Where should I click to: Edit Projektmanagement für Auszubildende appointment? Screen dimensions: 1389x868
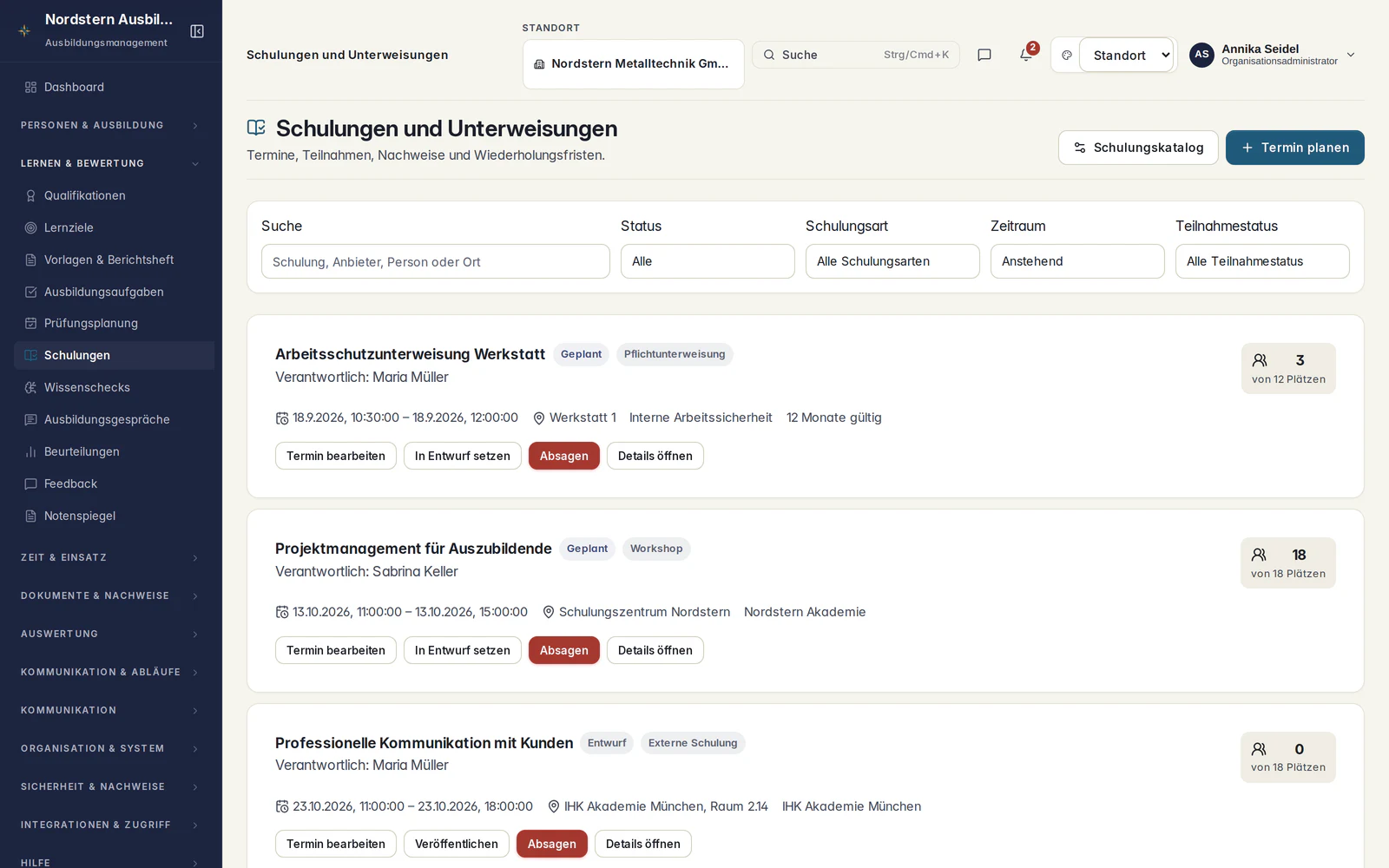[x=336, y=650]
